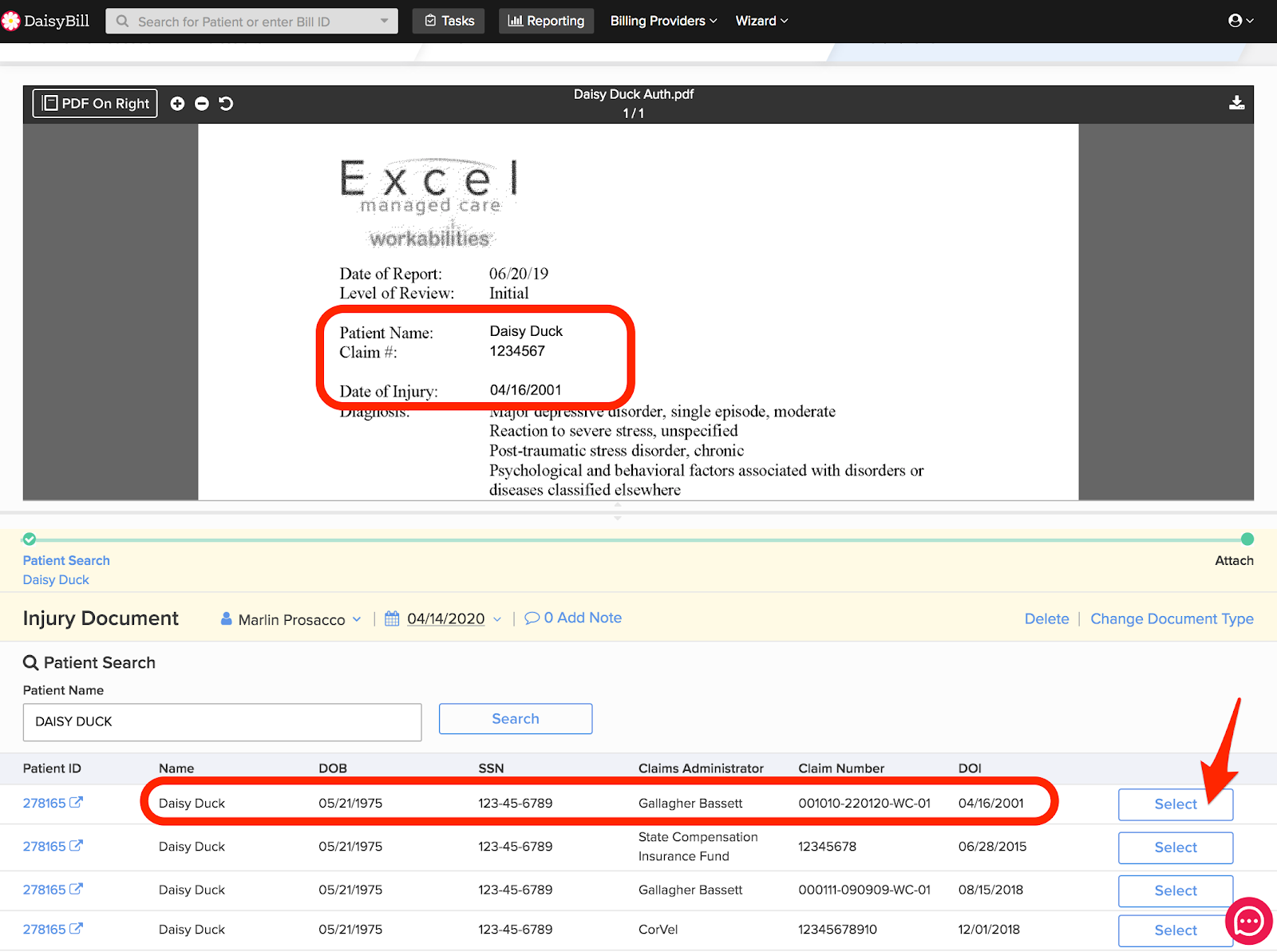1277x952 pixels.
Task: Click Change Document Type link
Action: point(1172,618)
